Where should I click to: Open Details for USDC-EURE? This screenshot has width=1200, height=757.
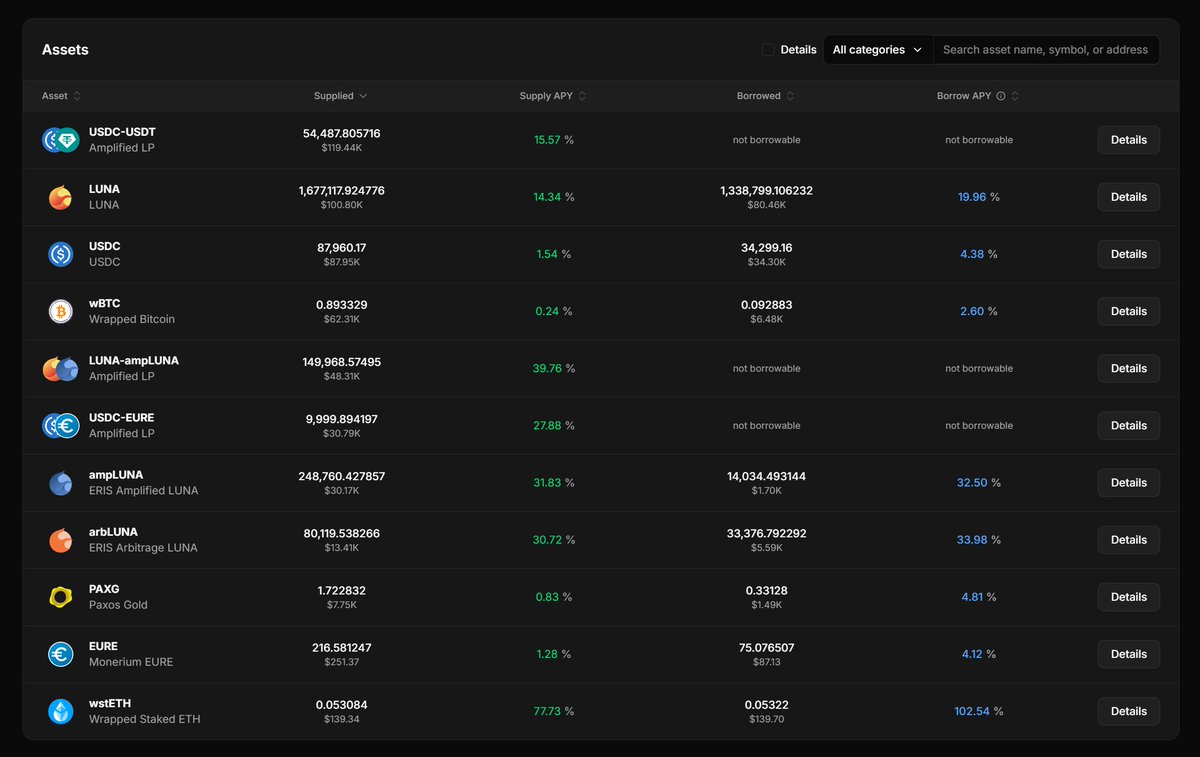(x=1128, y=425)
